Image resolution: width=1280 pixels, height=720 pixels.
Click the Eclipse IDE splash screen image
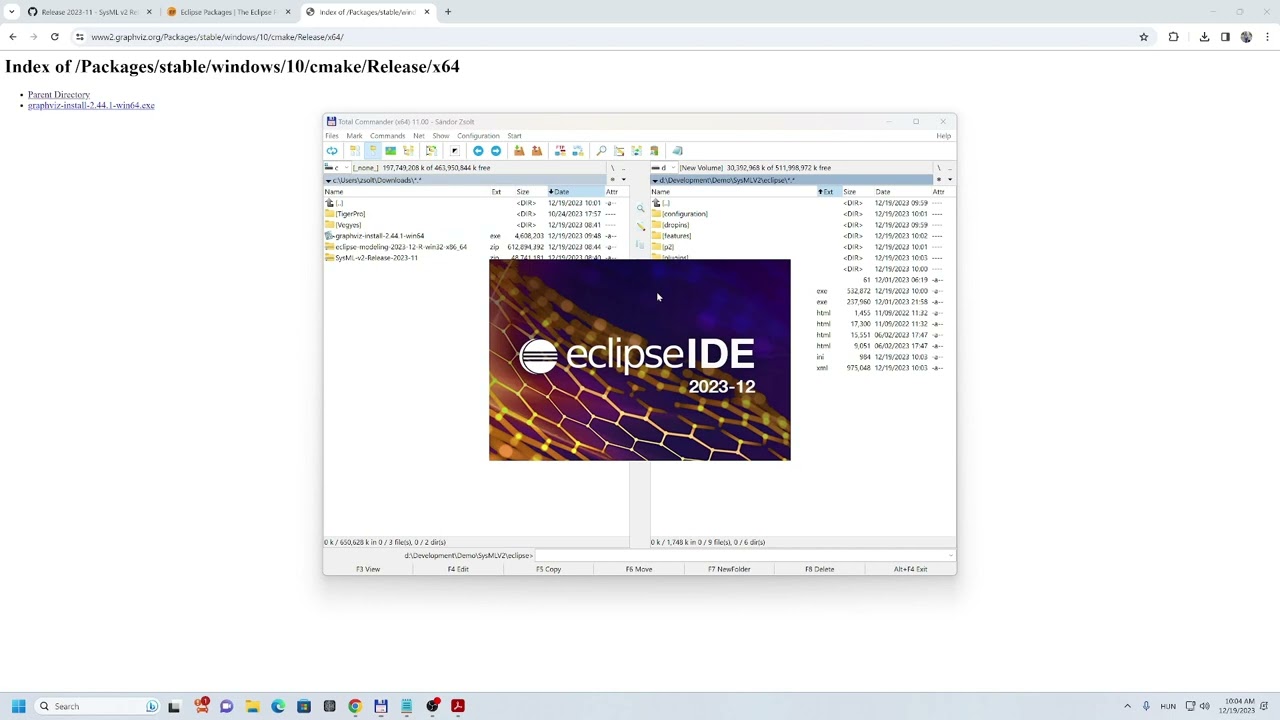coord(640,360)
